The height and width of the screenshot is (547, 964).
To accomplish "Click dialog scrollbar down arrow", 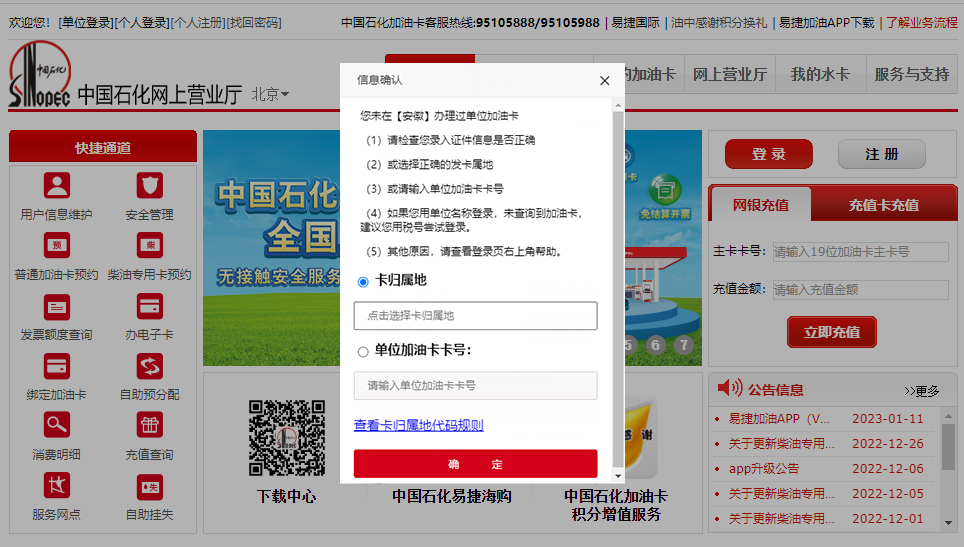I will tap(618, 476).
